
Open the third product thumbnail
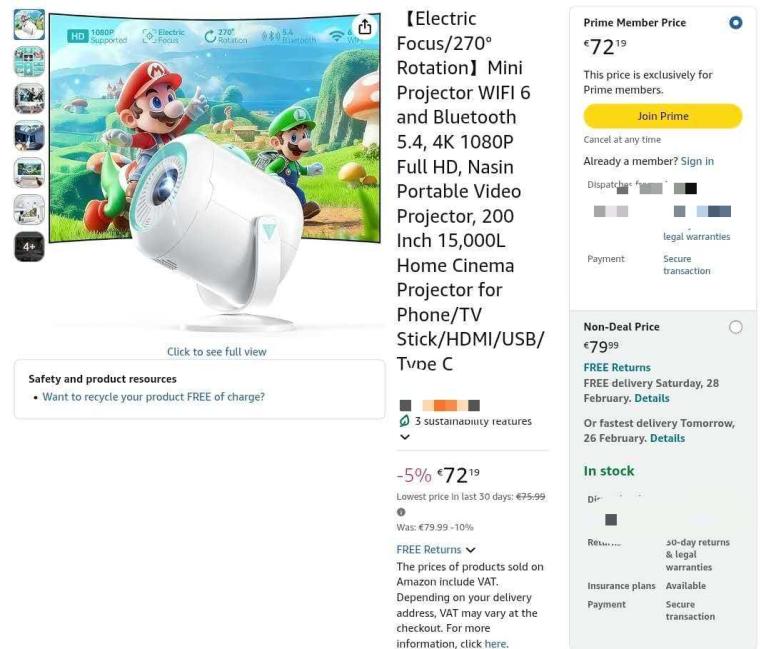29,98
